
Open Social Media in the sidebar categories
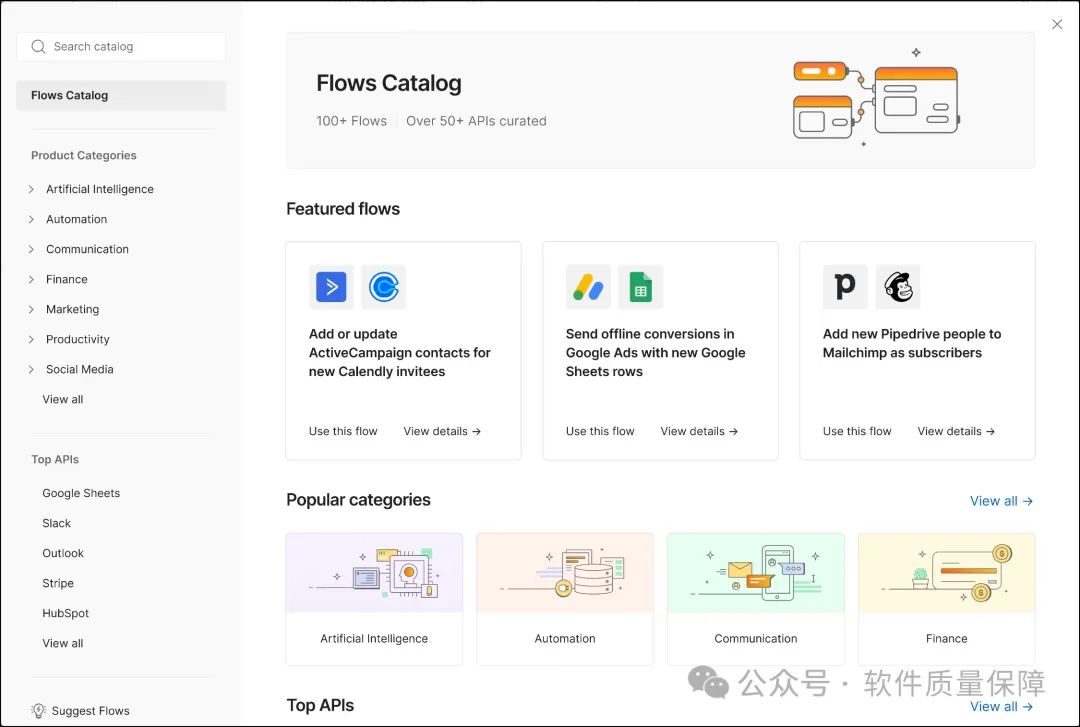point(80,369)
